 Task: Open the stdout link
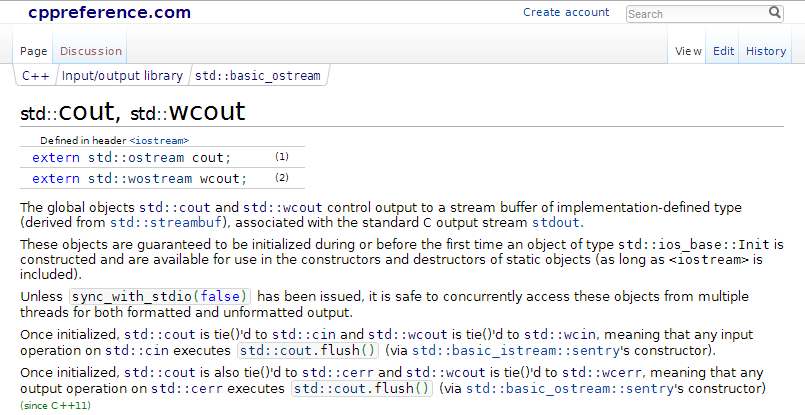pyautogui.click(x=556, y=223)
